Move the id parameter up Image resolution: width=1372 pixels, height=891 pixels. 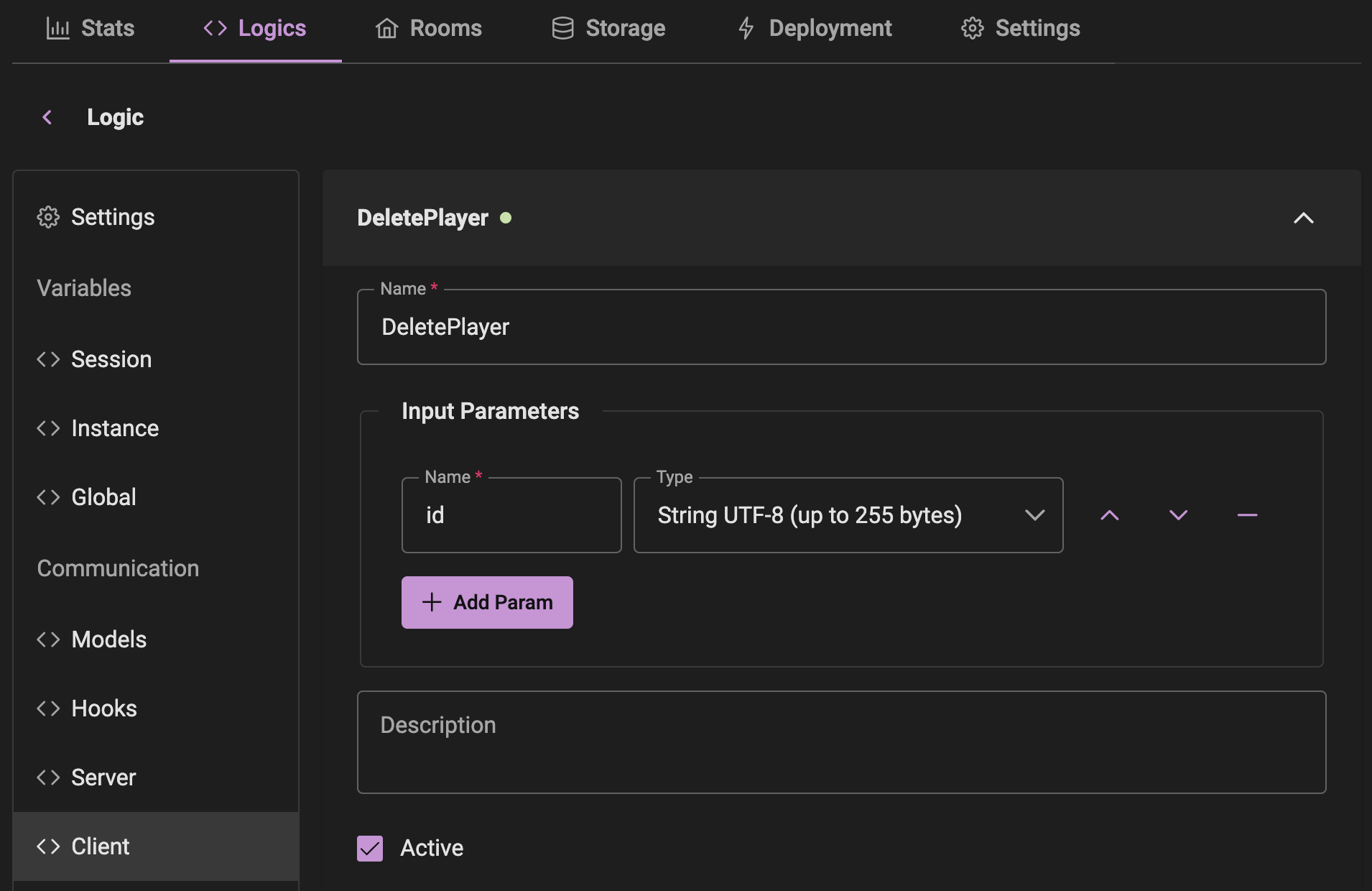[1110, 515]
